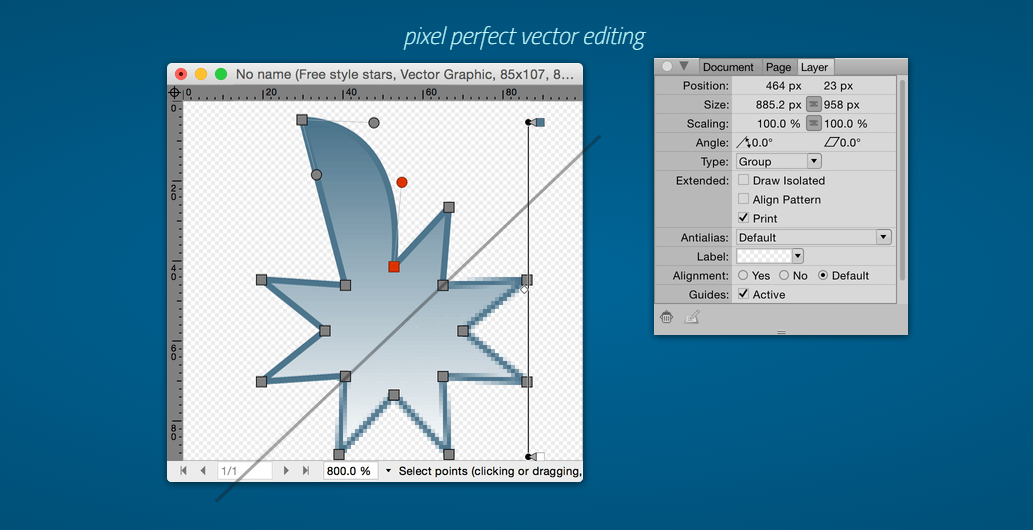Switch to the Page tab
The height and width of the screenshot is (530, 1033).
778,67
